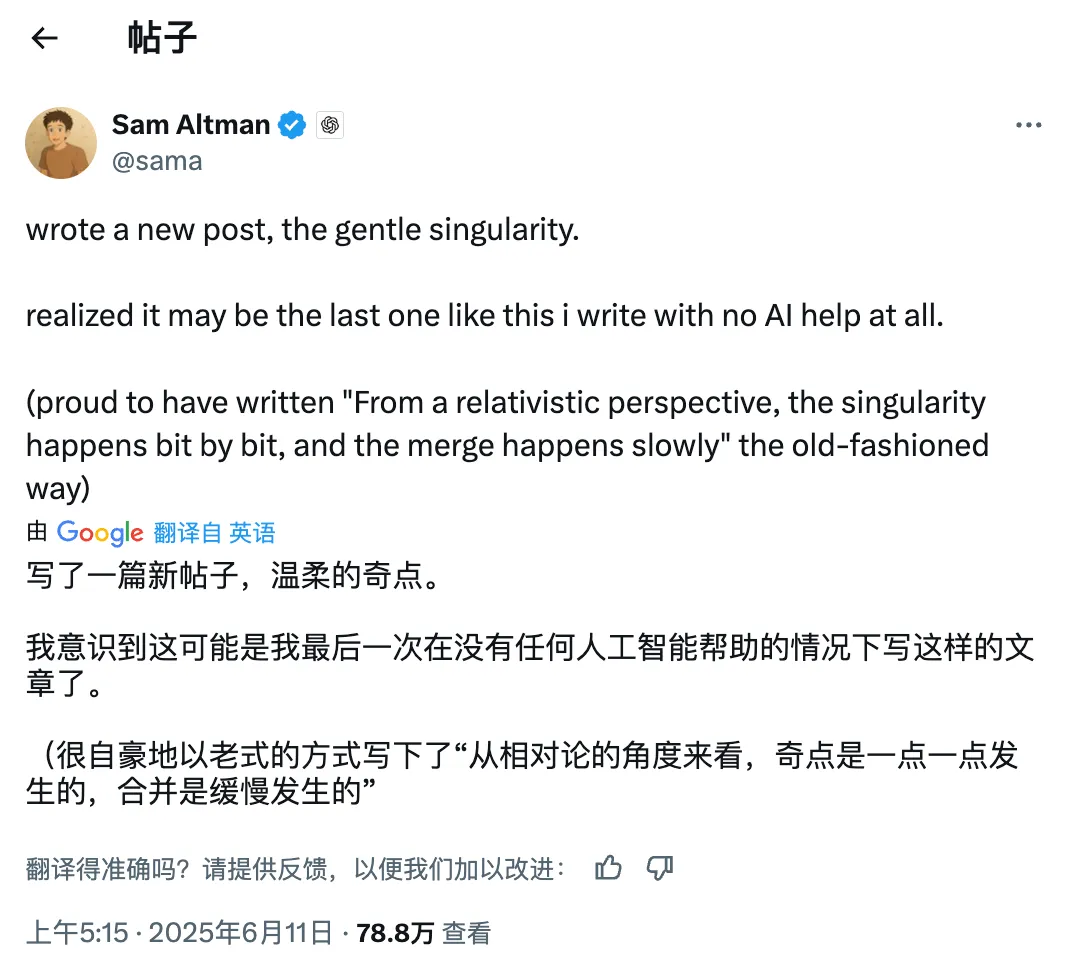
Task: Open the 78.8万 查看 view count
Action: pyautogui.click(x=424, y=933)
